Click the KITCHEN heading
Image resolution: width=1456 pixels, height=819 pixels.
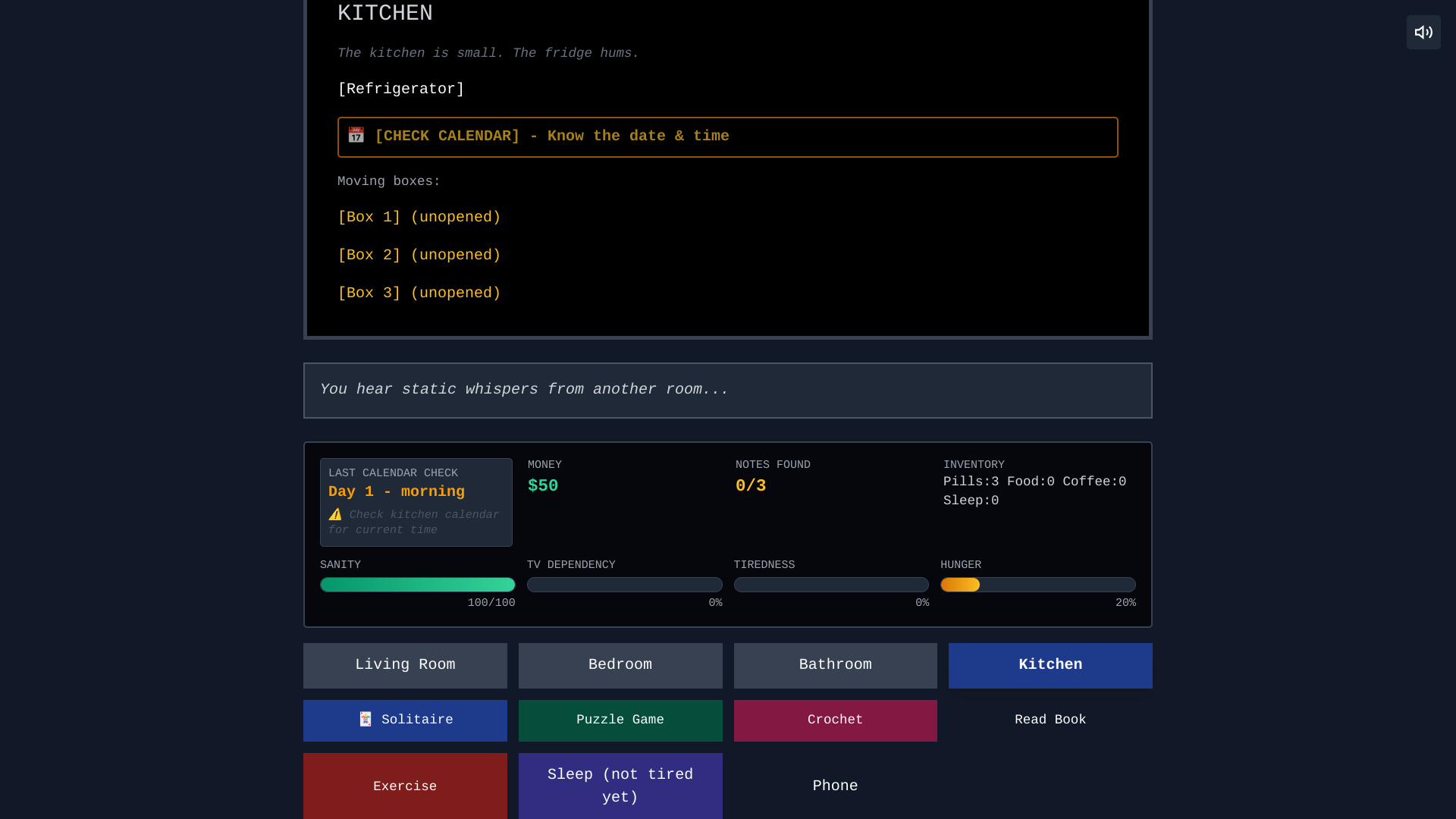pyautogui.click(x=385, y=14)
